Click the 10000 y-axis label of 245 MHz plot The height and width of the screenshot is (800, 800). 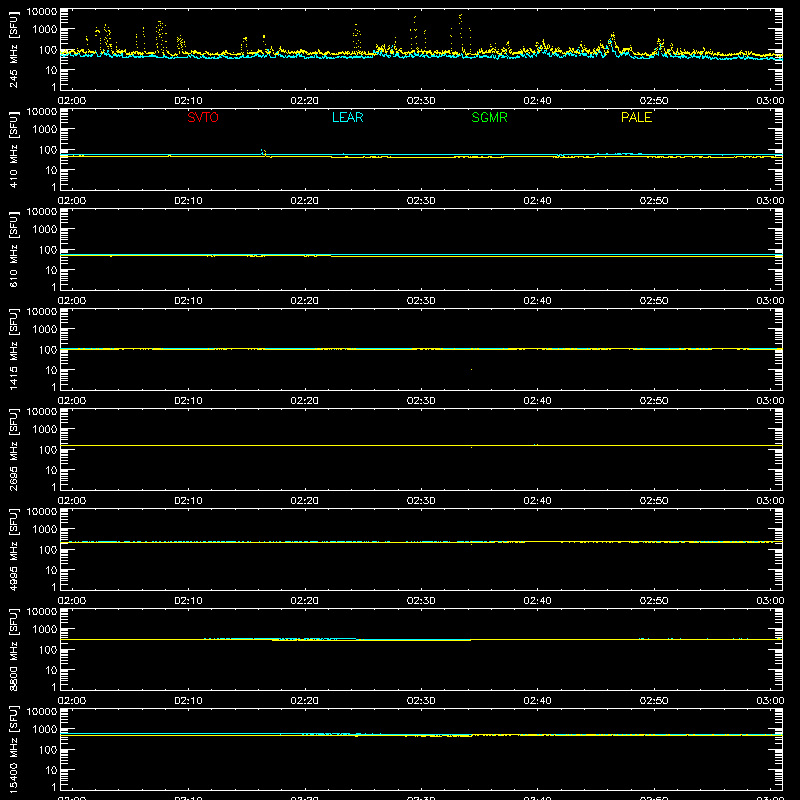click(42, 12)
